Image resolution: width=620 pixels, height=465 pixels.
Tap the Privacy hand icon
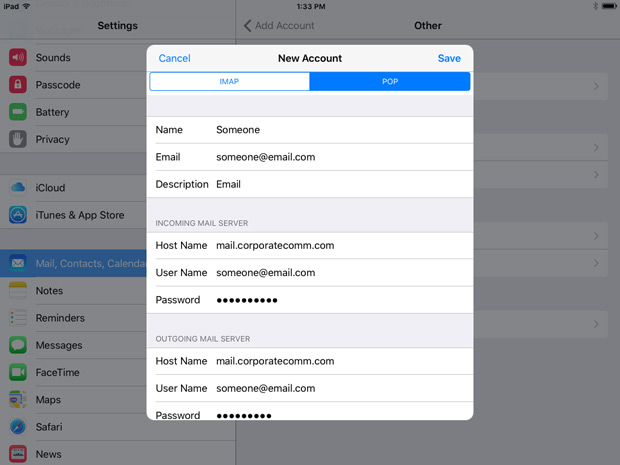point(18,139)
